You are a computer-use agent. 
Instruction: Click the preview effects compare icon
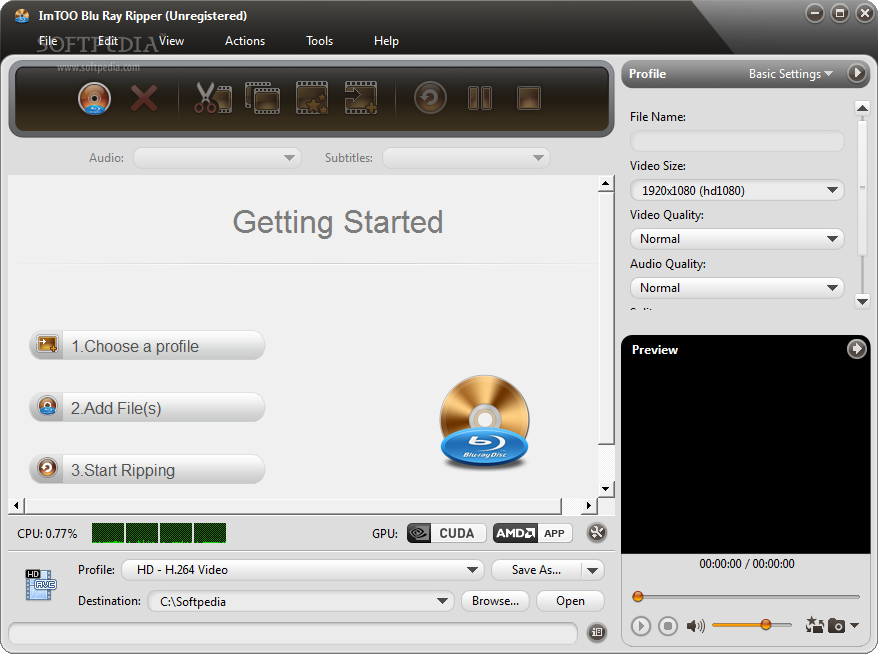(x=815, y=625)
